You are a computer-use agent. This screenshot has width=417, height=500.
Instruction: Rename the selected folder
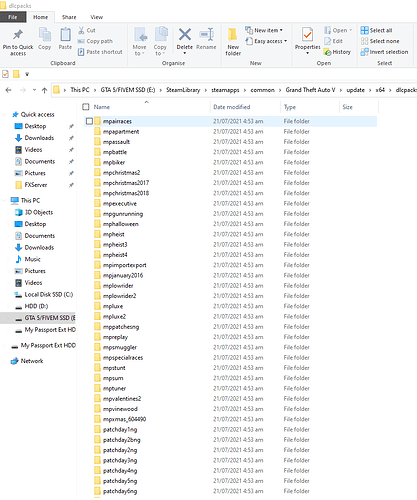206,39
